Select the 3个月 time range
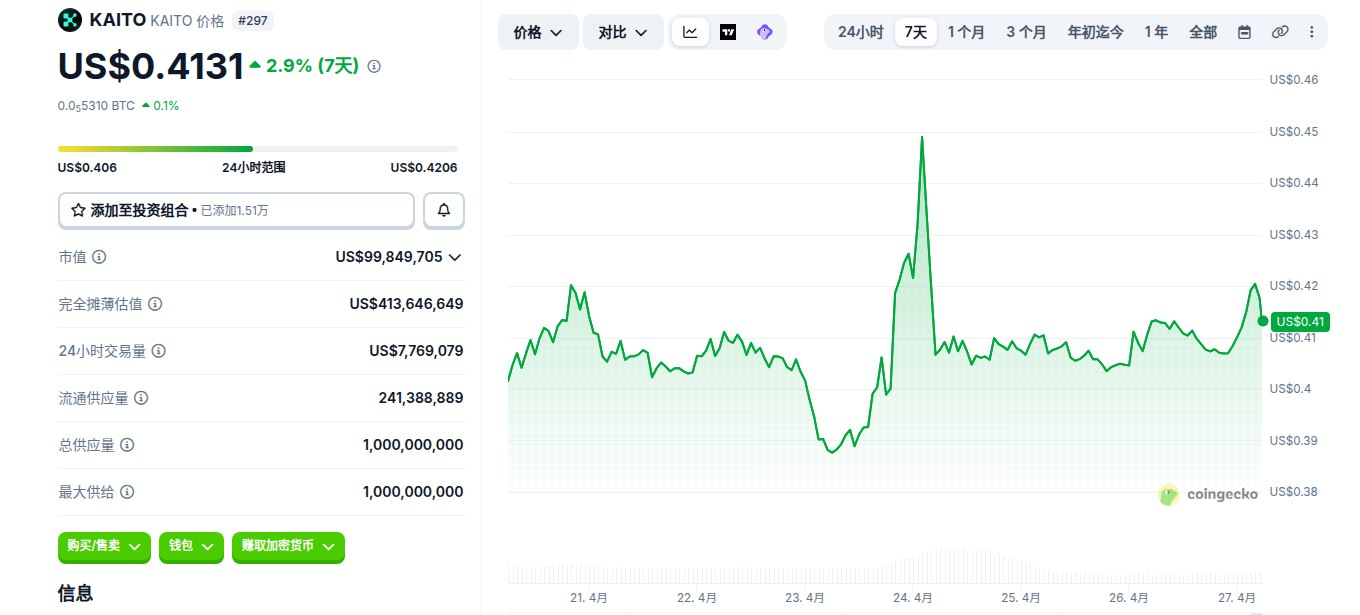 click(1026, 32)
